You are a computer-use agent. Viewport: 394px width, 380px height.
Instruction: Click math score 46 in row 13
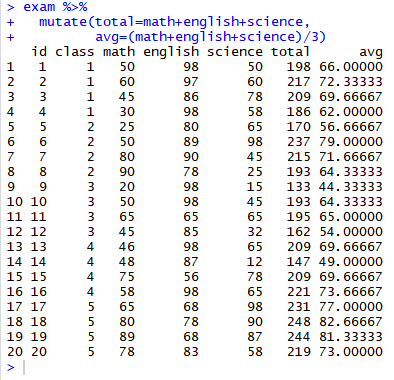[127, 247]
